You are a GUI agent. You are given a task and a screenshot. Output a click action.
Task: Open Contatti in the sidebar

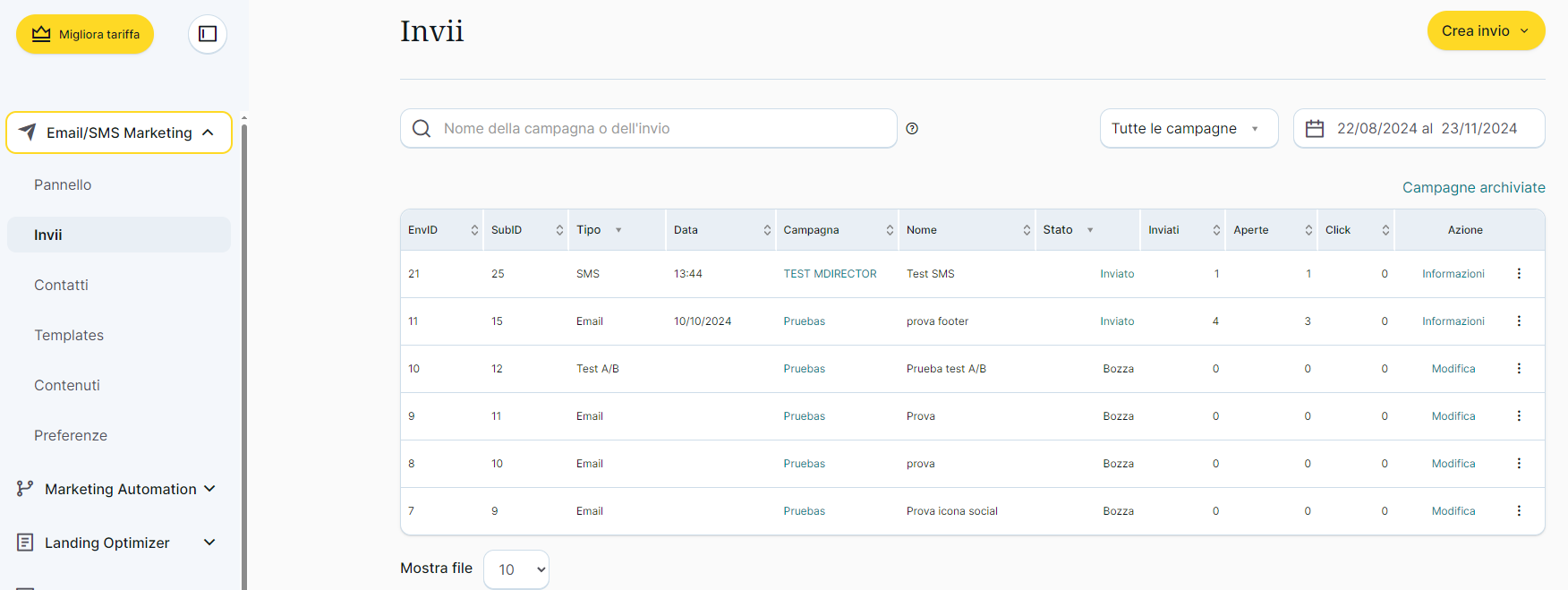point(61,285)
